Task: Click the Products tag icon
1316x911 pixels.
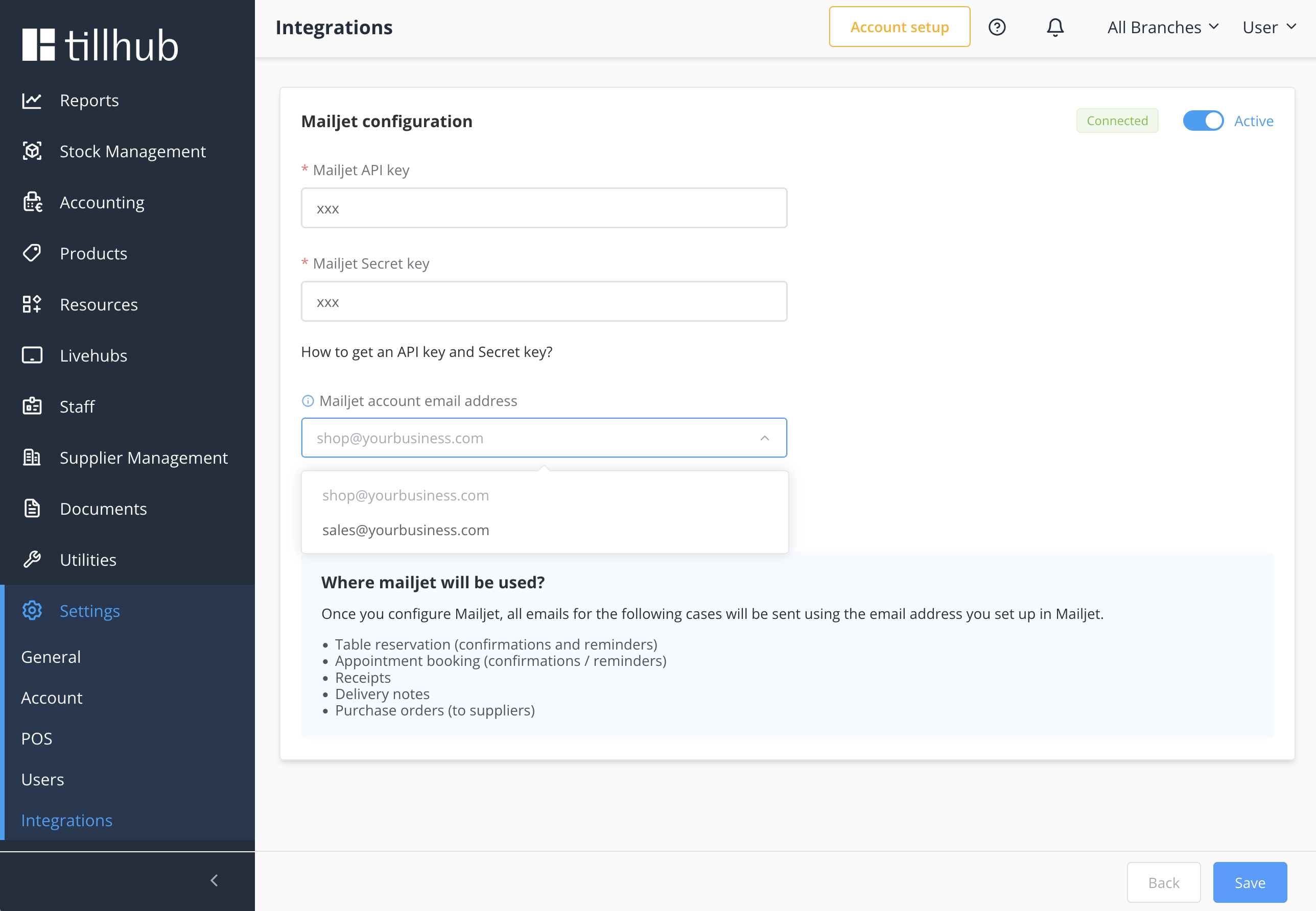Action: pos(32,253)
